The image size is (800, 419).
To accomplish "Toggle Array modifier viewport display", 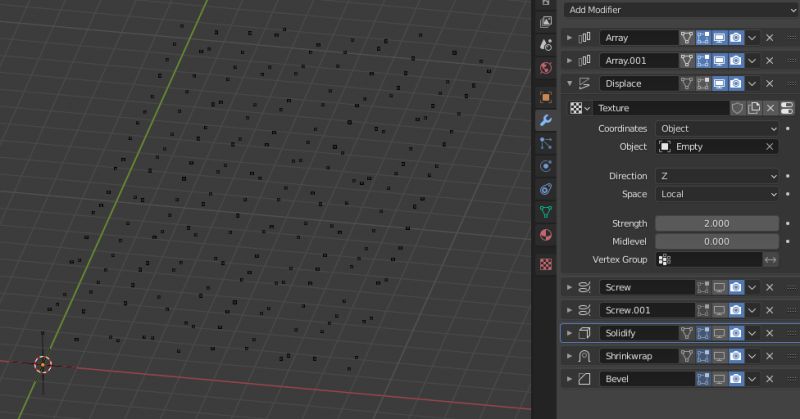I will [719, 38].
